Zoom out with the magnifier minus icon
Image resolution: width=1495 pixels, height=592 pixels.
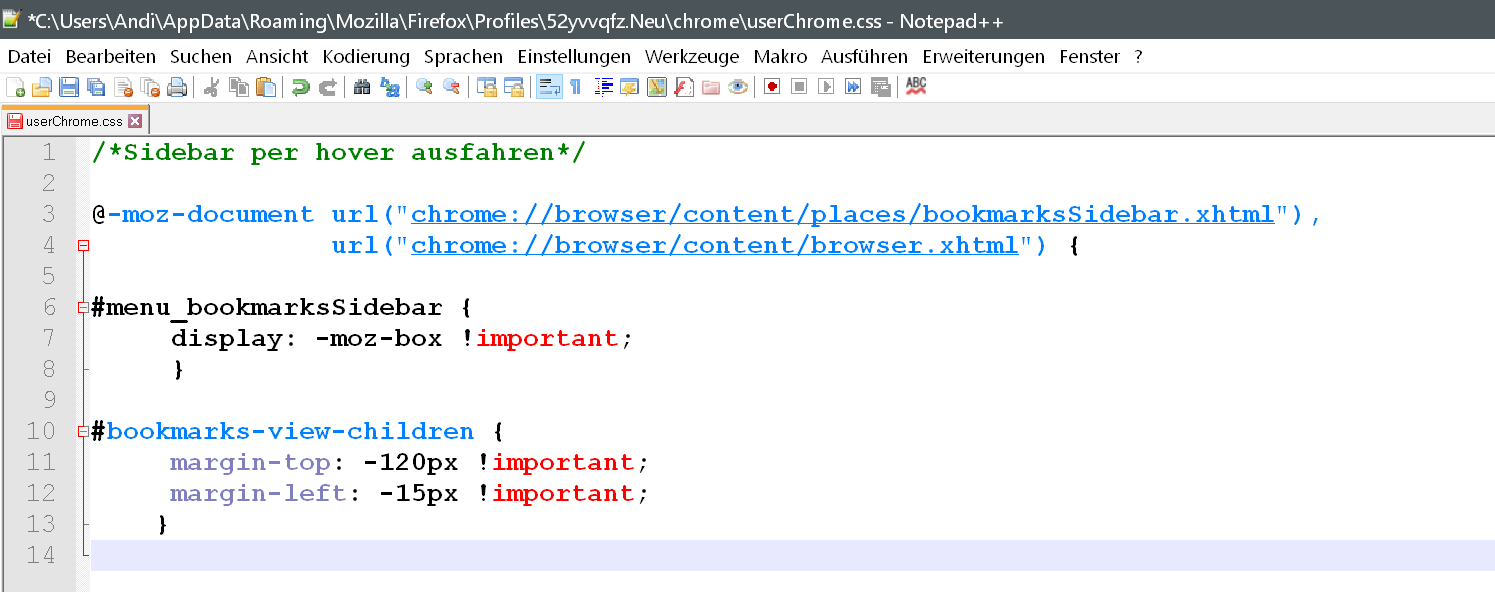click(x=451, y=87)
